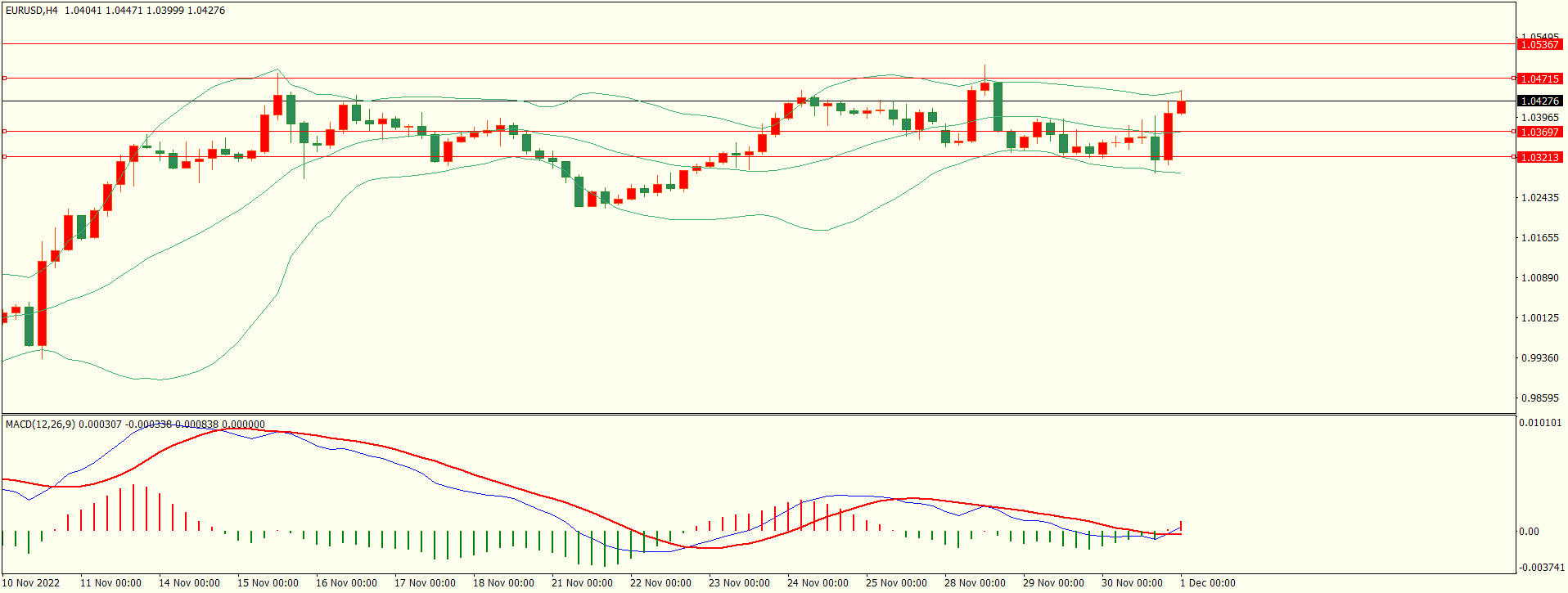
Task: Click the 1 Dec 00:00 date label
Action: pyautogui.click(x=1208, y=583)
